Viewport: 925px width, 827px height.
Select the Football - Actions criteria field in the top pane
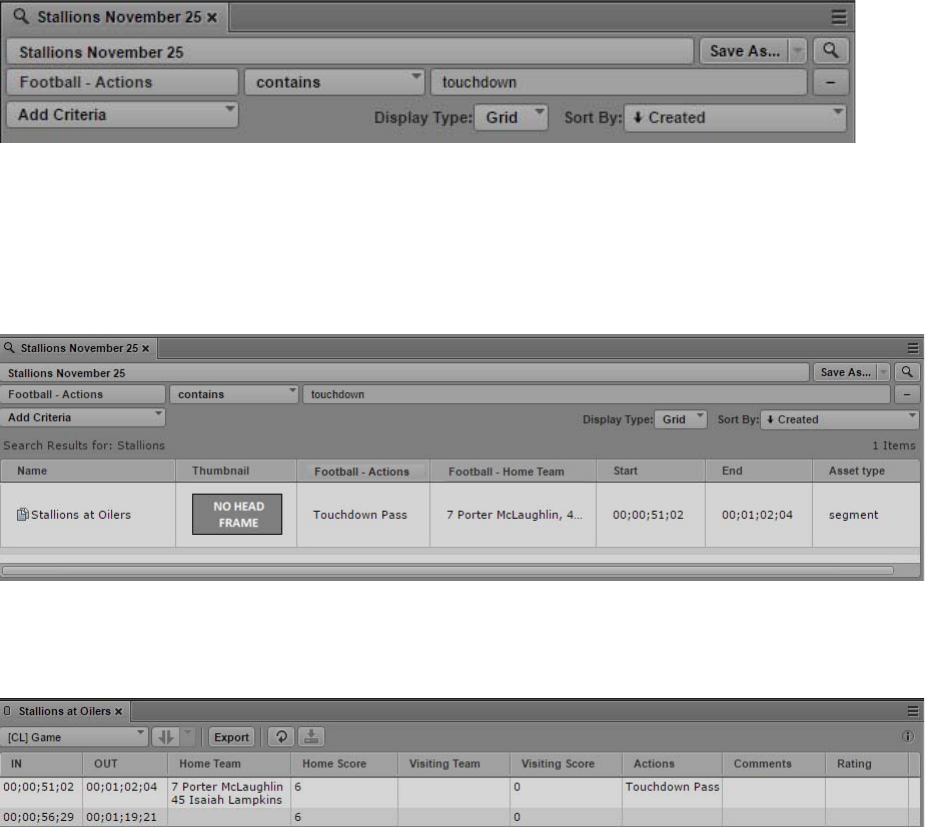coord(122,83)
